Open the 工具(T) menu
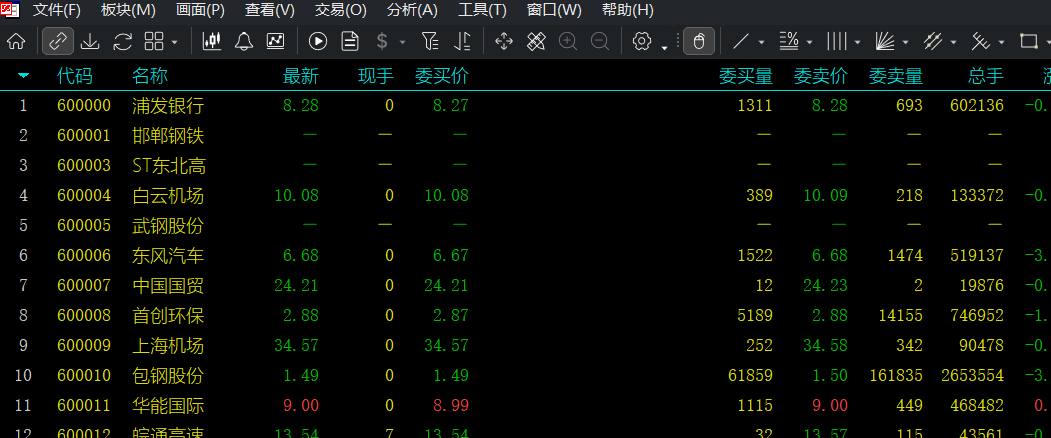 (483, 10)
